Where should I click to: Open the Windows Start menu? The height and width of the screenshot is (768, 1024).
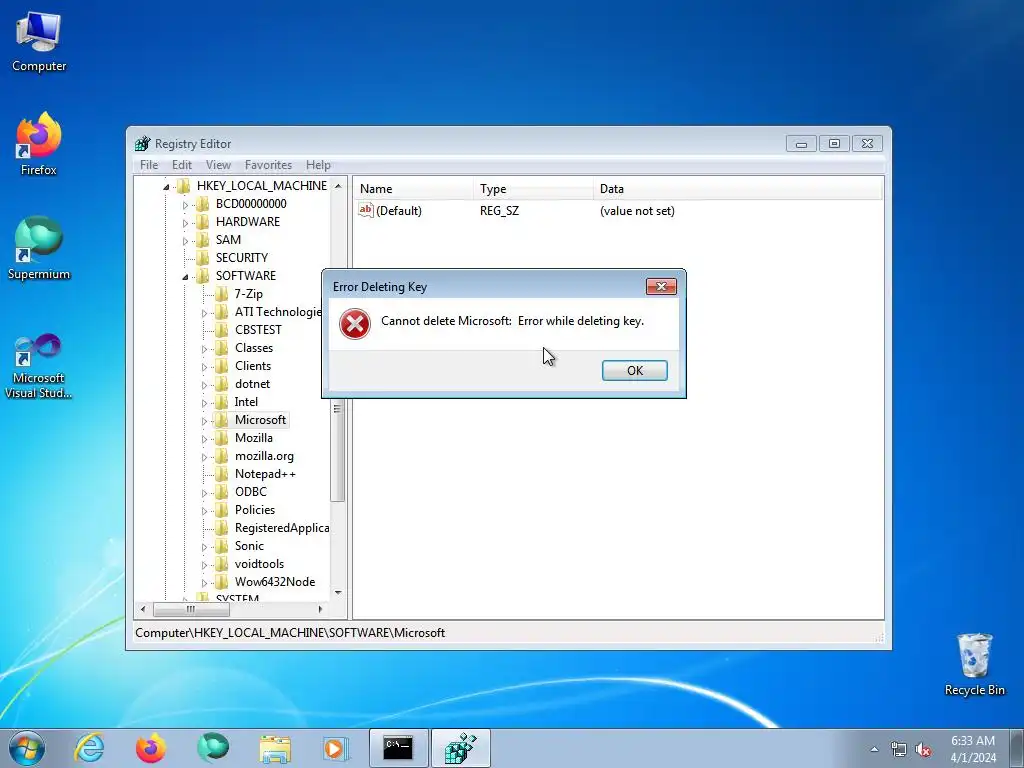27,748
